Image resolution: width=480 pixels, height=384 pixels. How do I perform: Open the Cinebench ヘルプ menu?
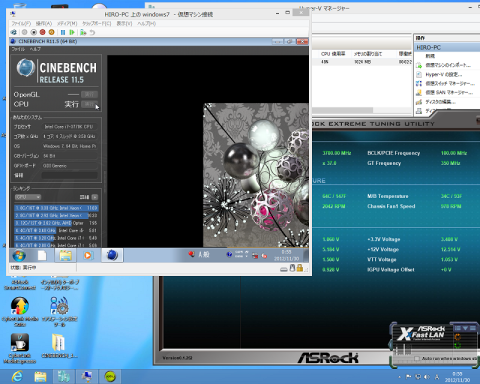click(35, 49)
